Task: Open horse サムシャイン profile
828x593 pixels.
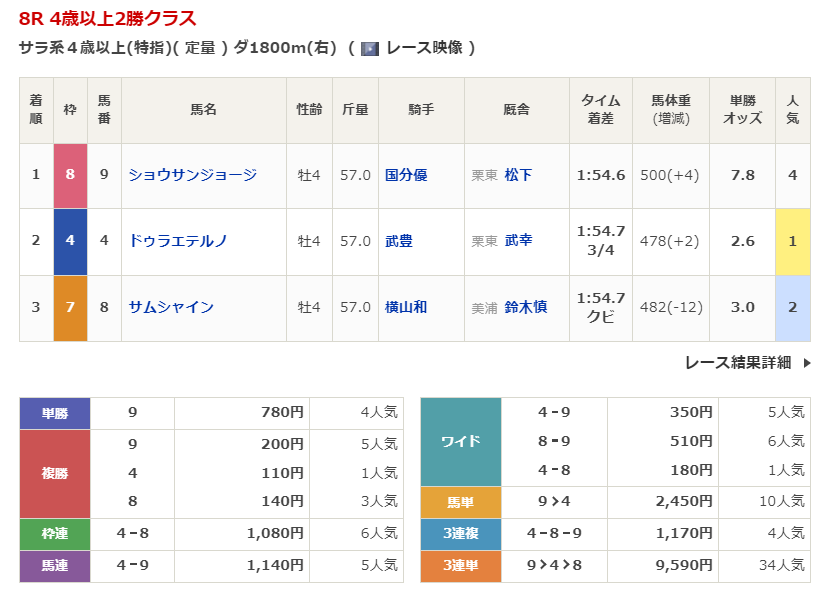Action: (171, 307)
